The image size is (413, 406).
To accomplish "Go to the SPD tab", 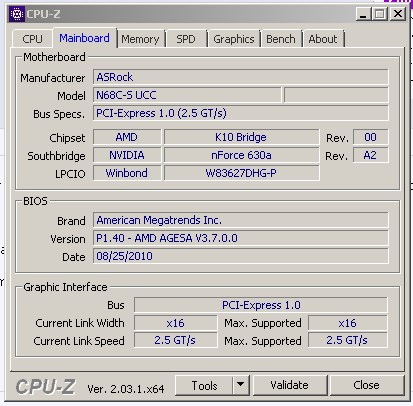I will coord(186,39).
